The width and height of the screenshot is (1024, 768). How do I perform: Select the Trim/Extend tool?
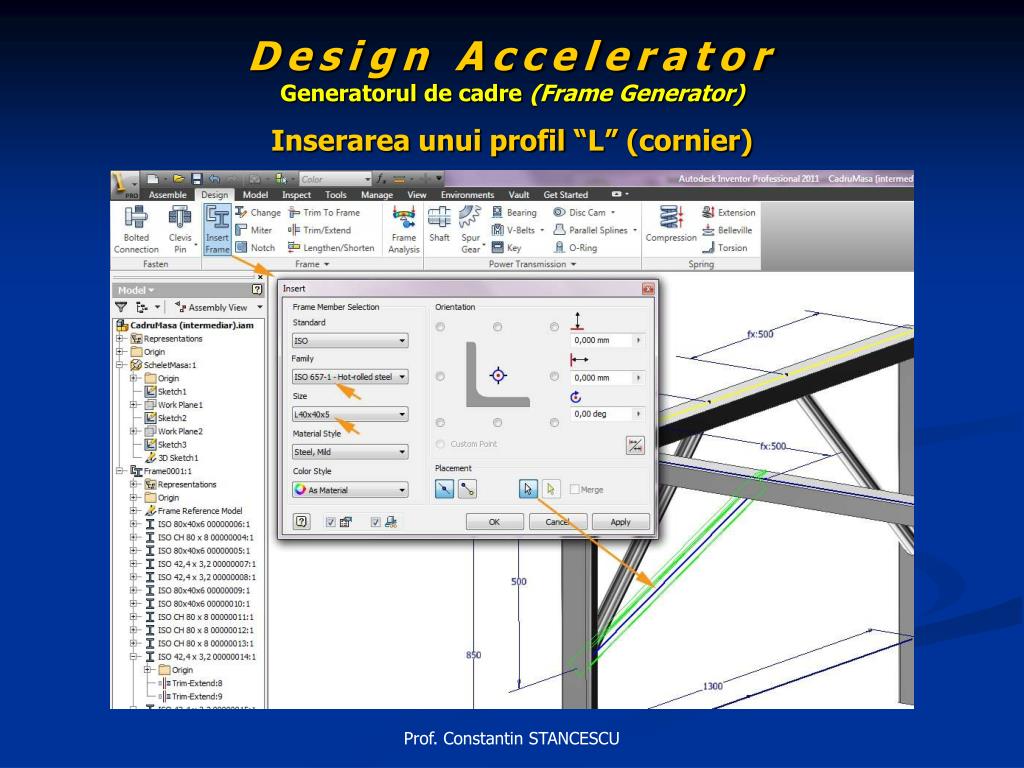pos(319,230)
